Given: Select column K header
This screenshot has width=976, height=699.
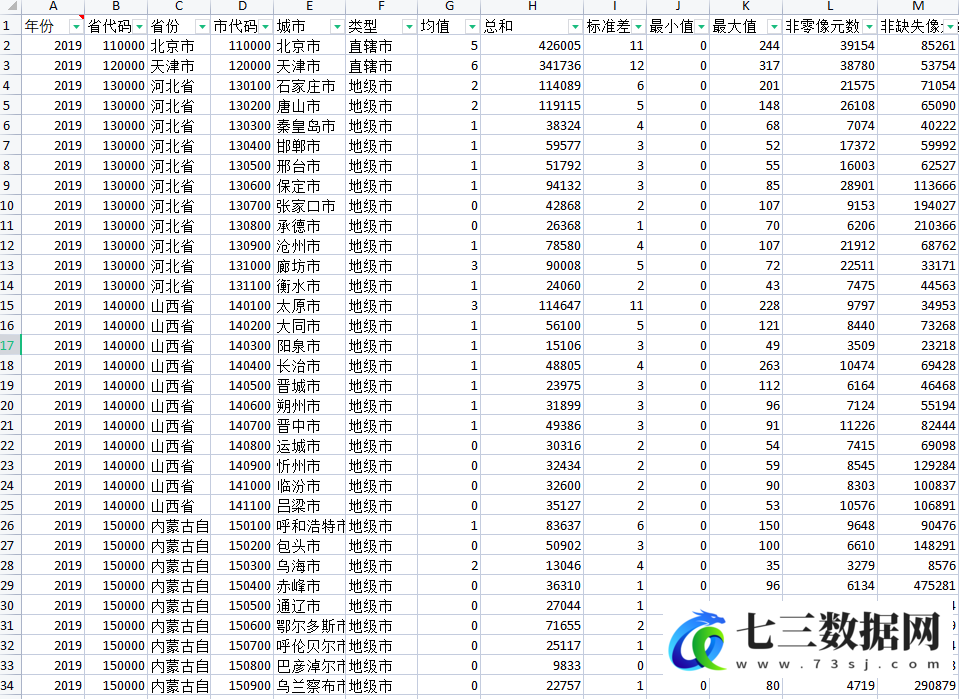Looking at the screenshot, I should [746, 7].
